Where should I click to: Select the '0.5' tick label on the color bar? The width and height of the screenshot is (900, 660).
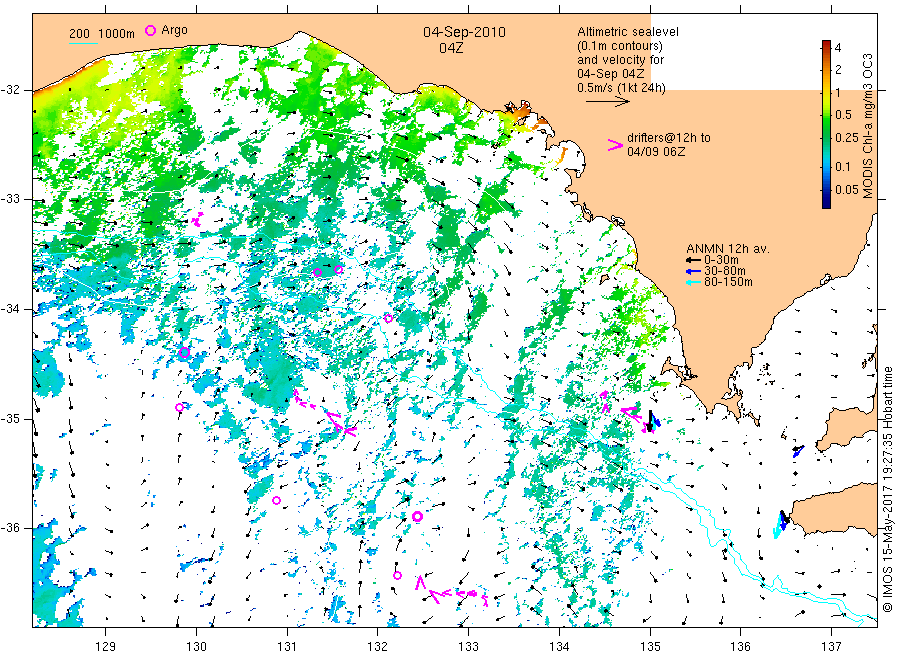[844, 115]
